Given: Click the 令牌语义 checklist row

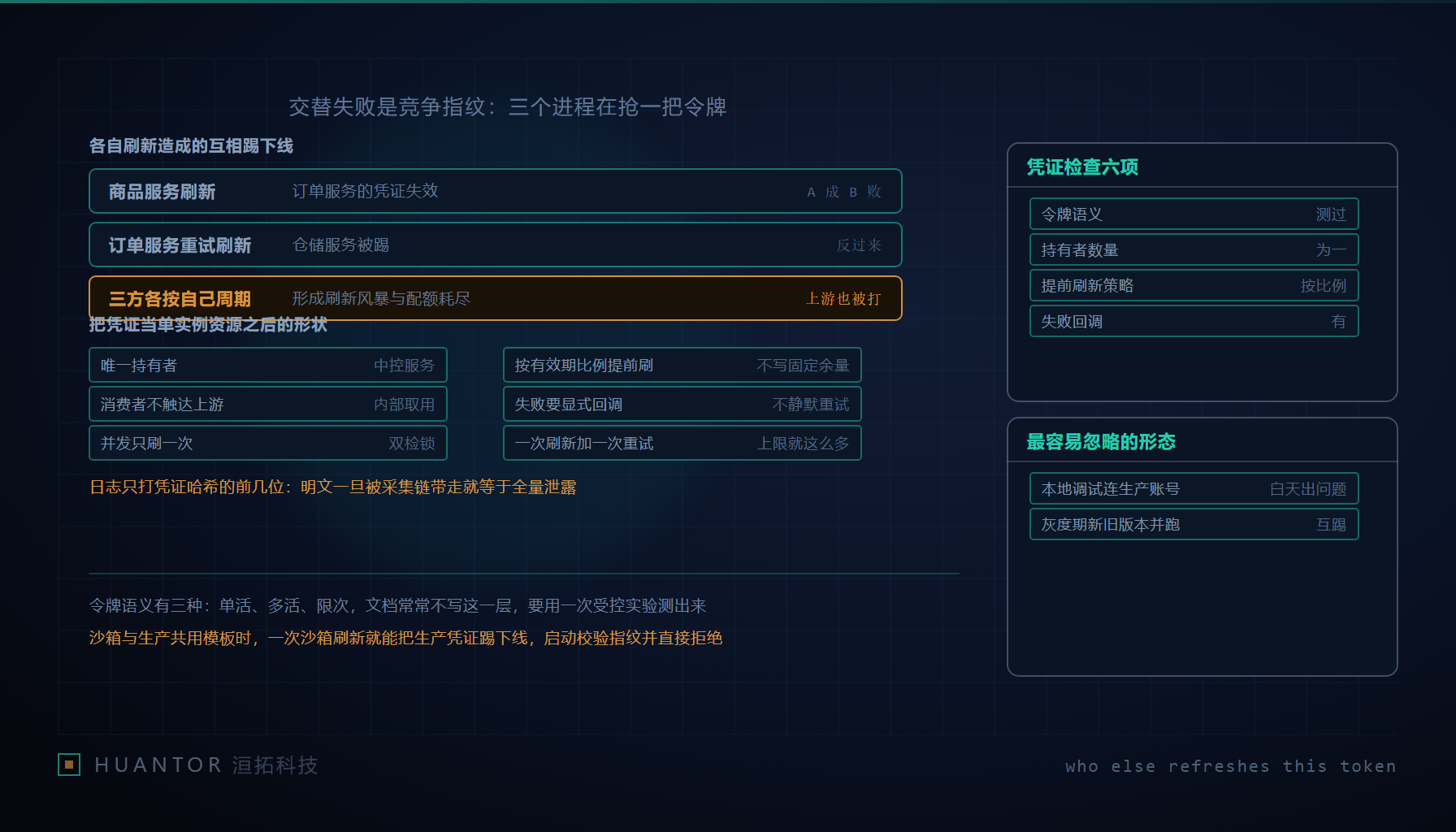Looking at the screenshot, I should coord(1194,214).
